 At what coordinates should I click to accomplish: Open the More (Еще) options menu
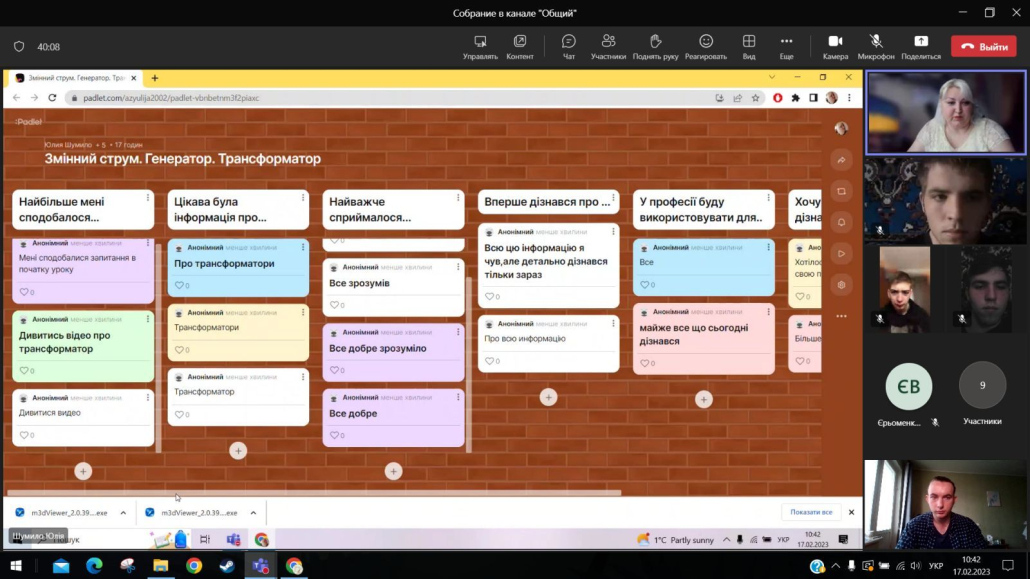[x=786, y=42]
